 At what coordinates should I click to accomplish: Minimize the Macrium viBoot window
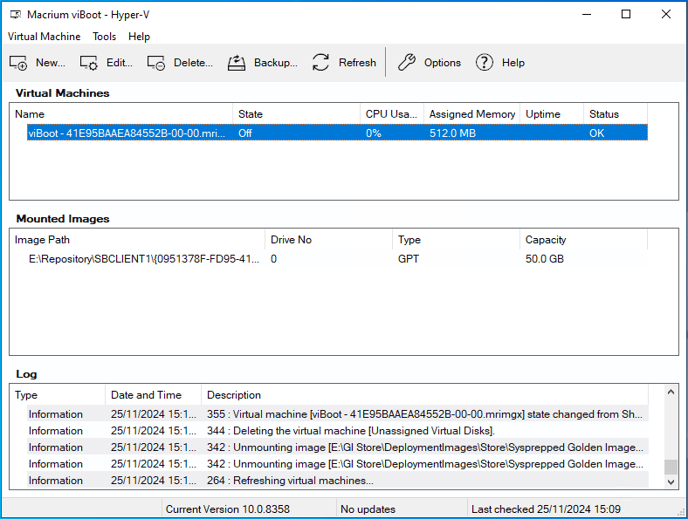587,14
